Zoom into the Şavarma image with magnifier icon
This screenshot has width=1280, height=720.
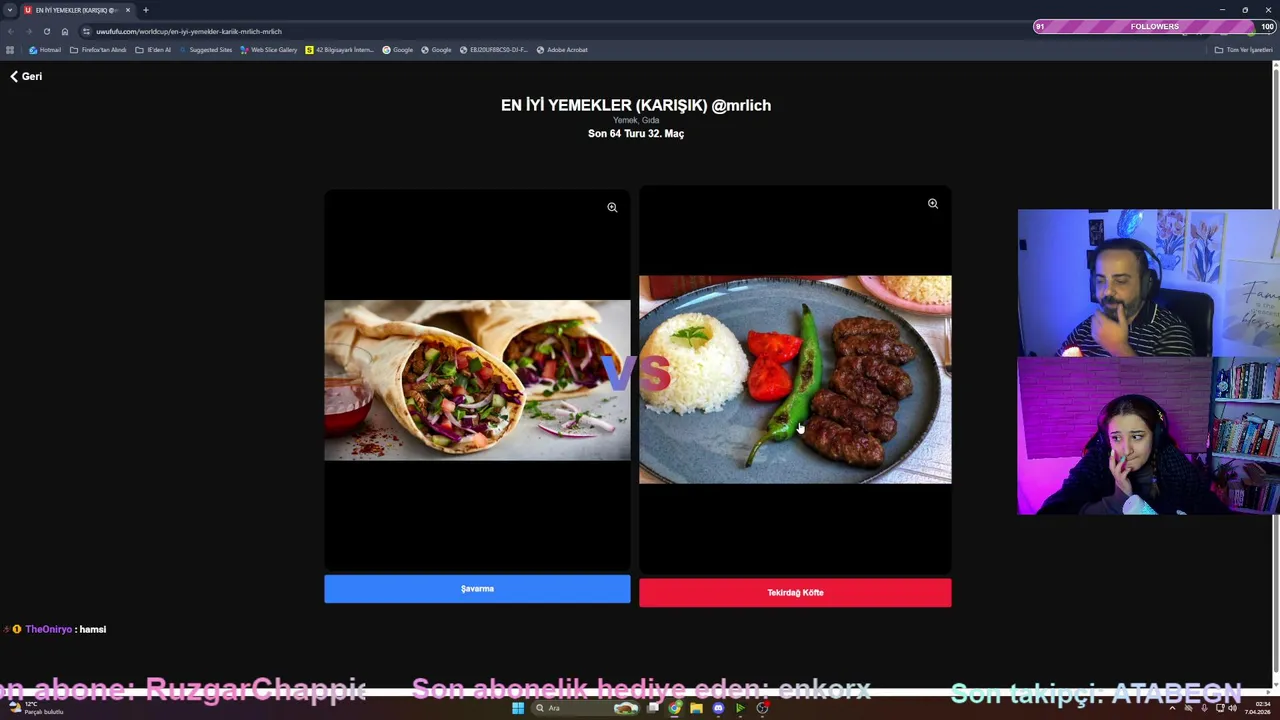tap(612, 207)
